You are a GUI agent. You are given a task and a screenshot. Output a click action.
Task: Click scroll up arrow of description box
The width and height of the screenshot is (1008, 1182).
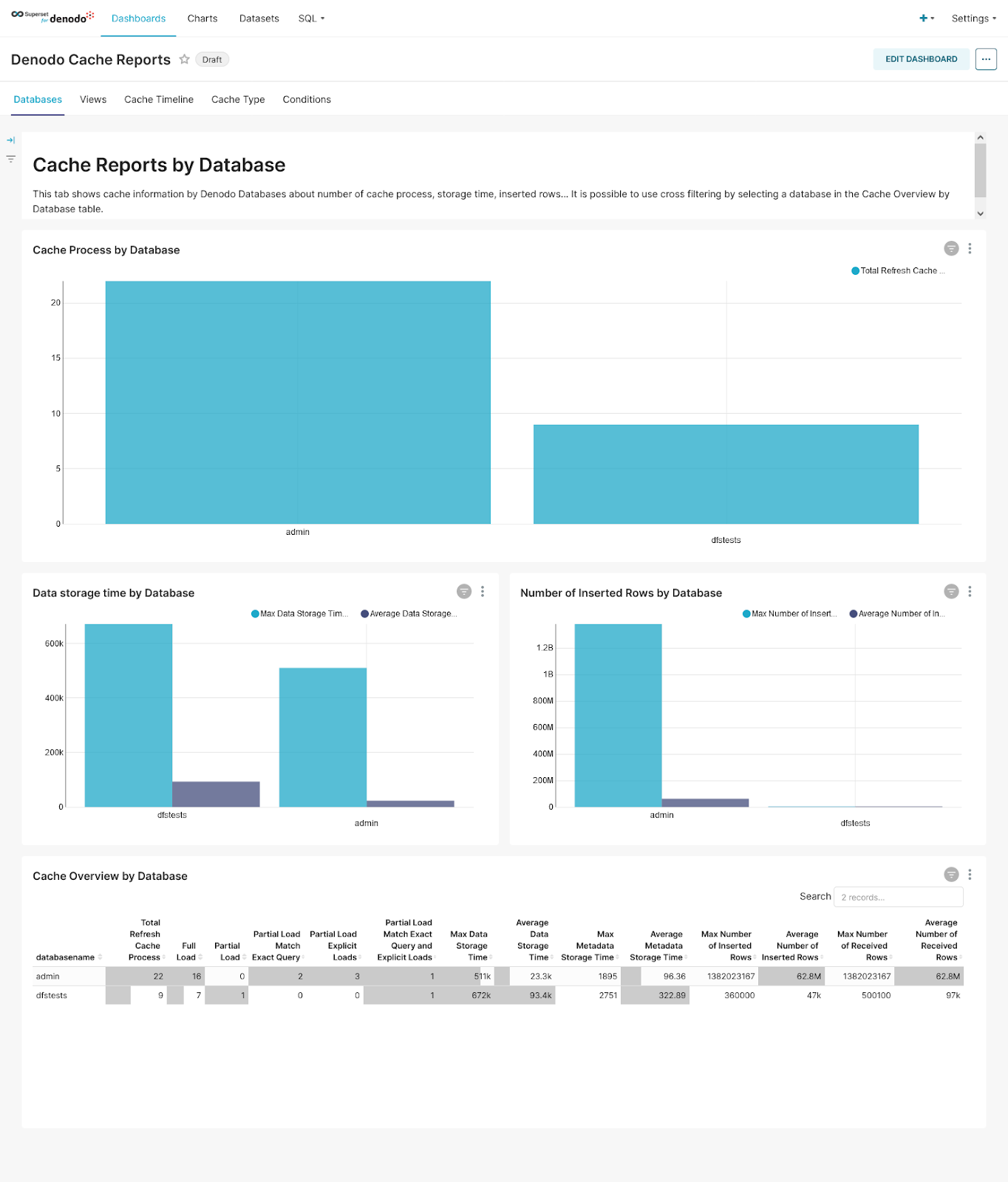pos(980,137)
